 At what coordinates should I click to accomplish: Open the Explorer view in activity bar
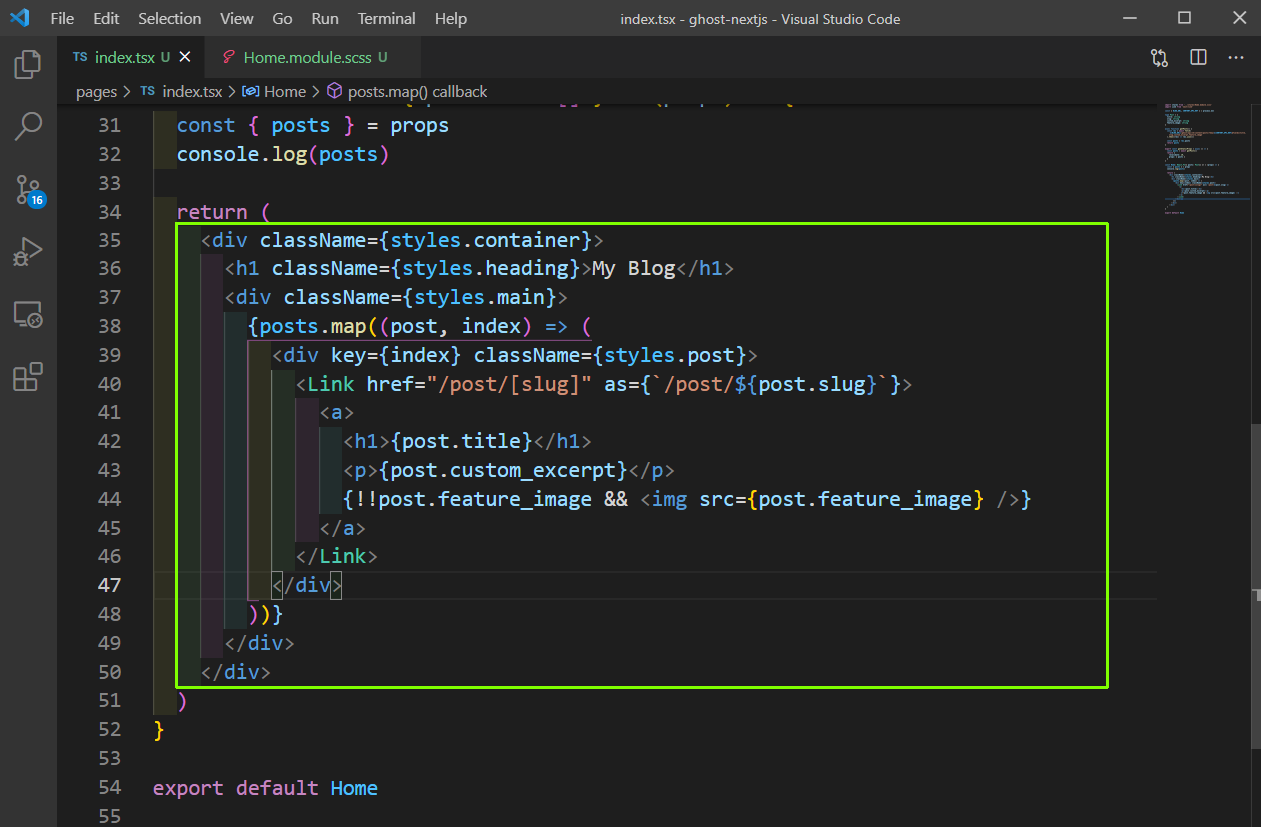click(x=28, y=65)
